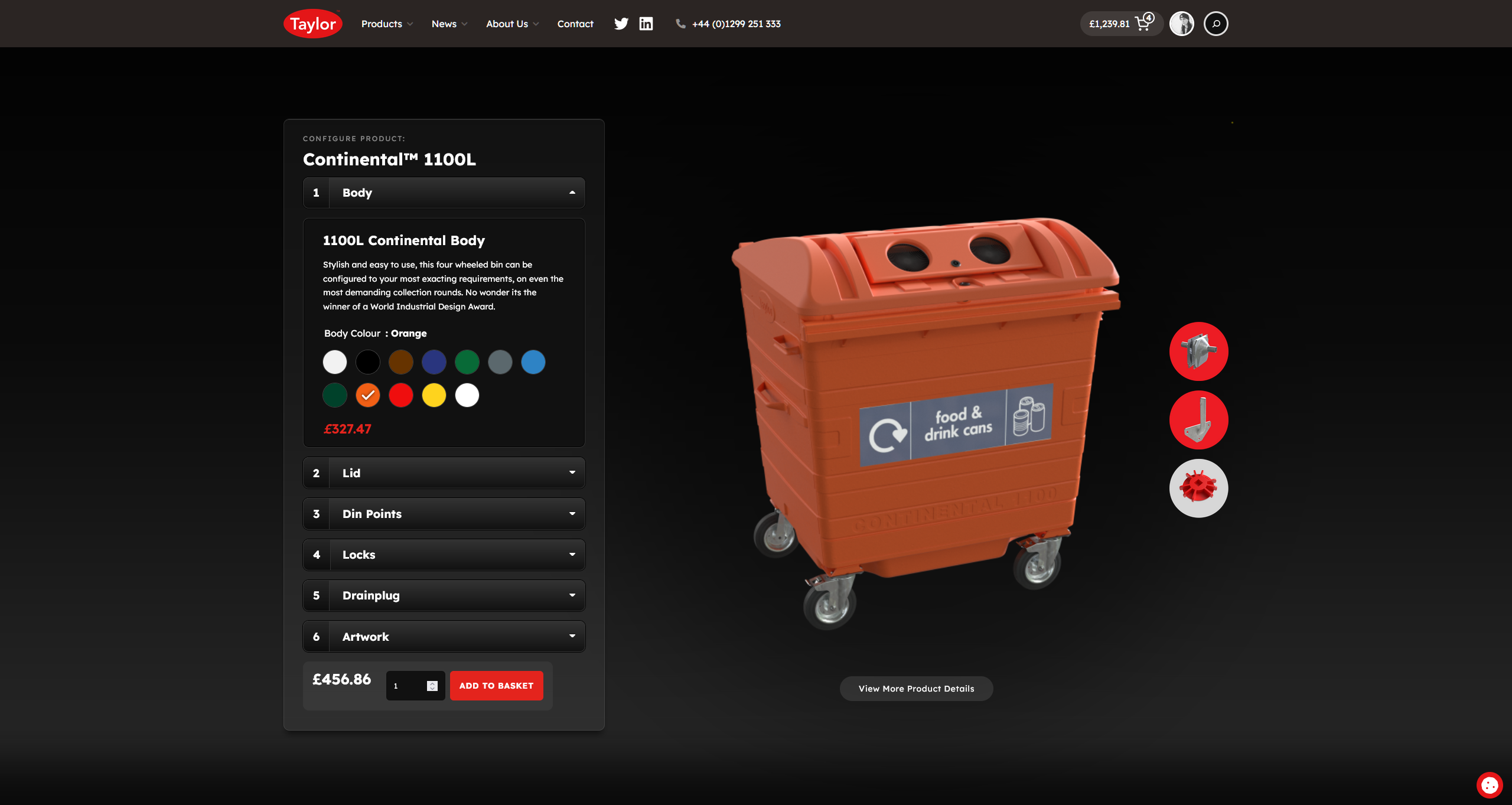
Task: Select the yellow body colour
Action: [434, 395]
